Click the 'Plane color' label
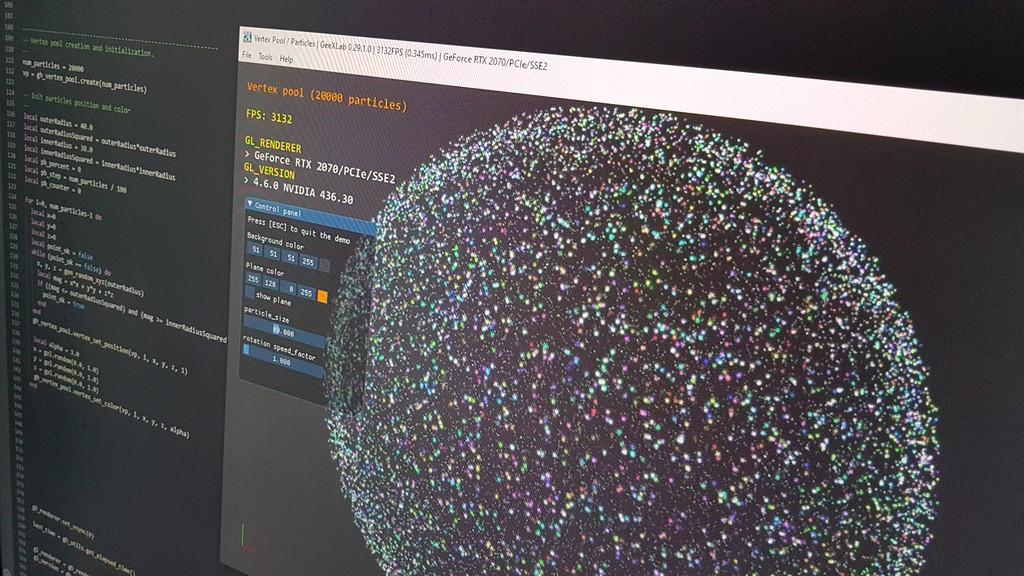 pyautogui.click(x=264, y=268)
